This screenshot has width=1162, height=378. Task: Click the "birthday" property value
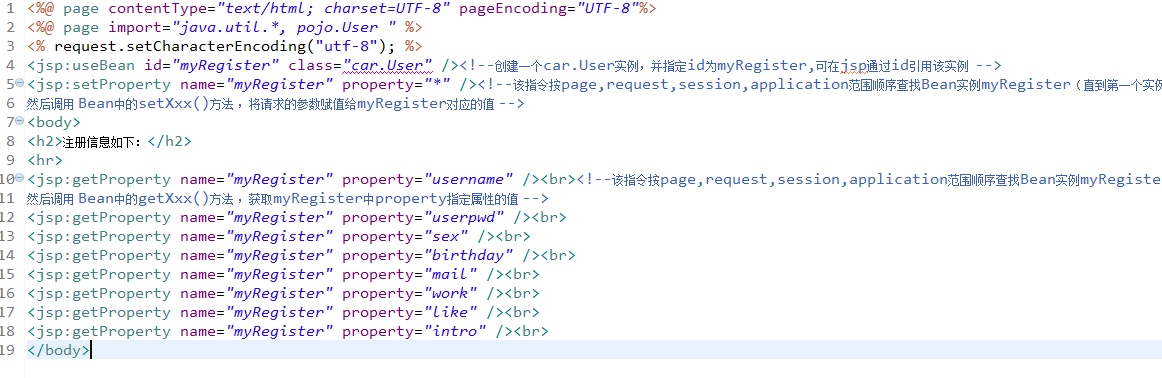coord(468,255)
